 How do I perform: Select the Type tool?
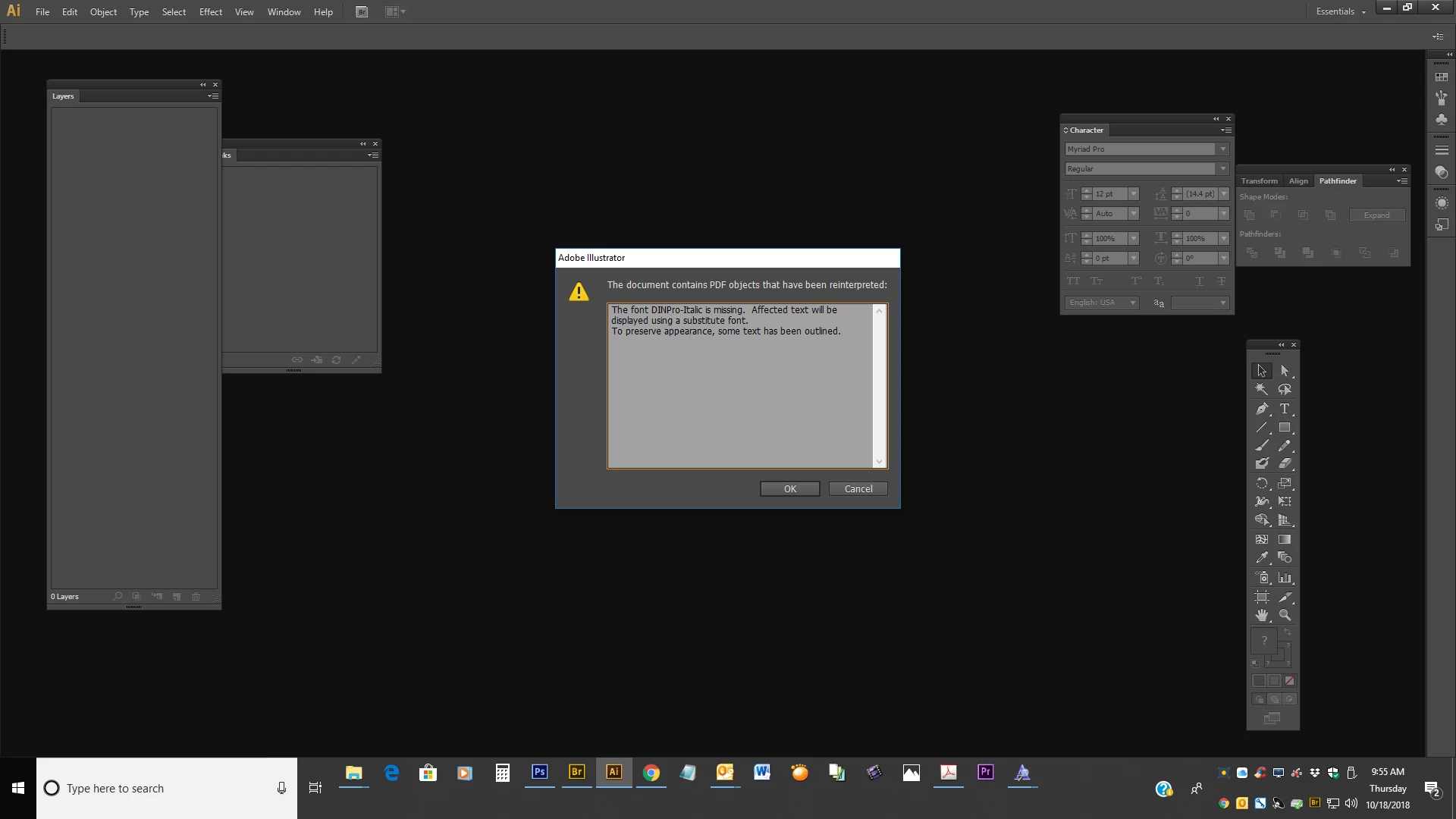(x=1285, y=409)
